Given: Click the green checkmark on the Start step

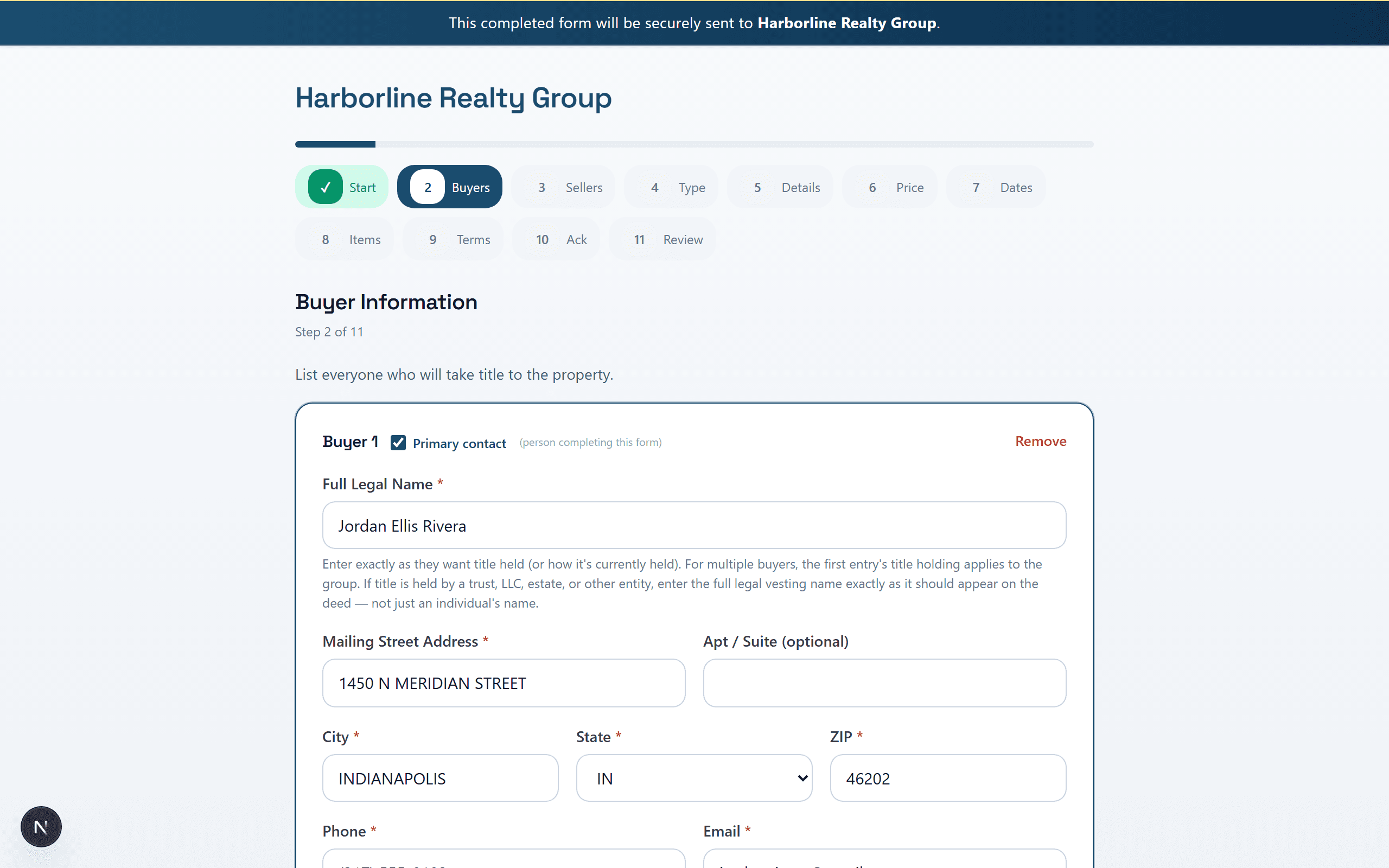Looking at the screenshot, I should point(325,187).
